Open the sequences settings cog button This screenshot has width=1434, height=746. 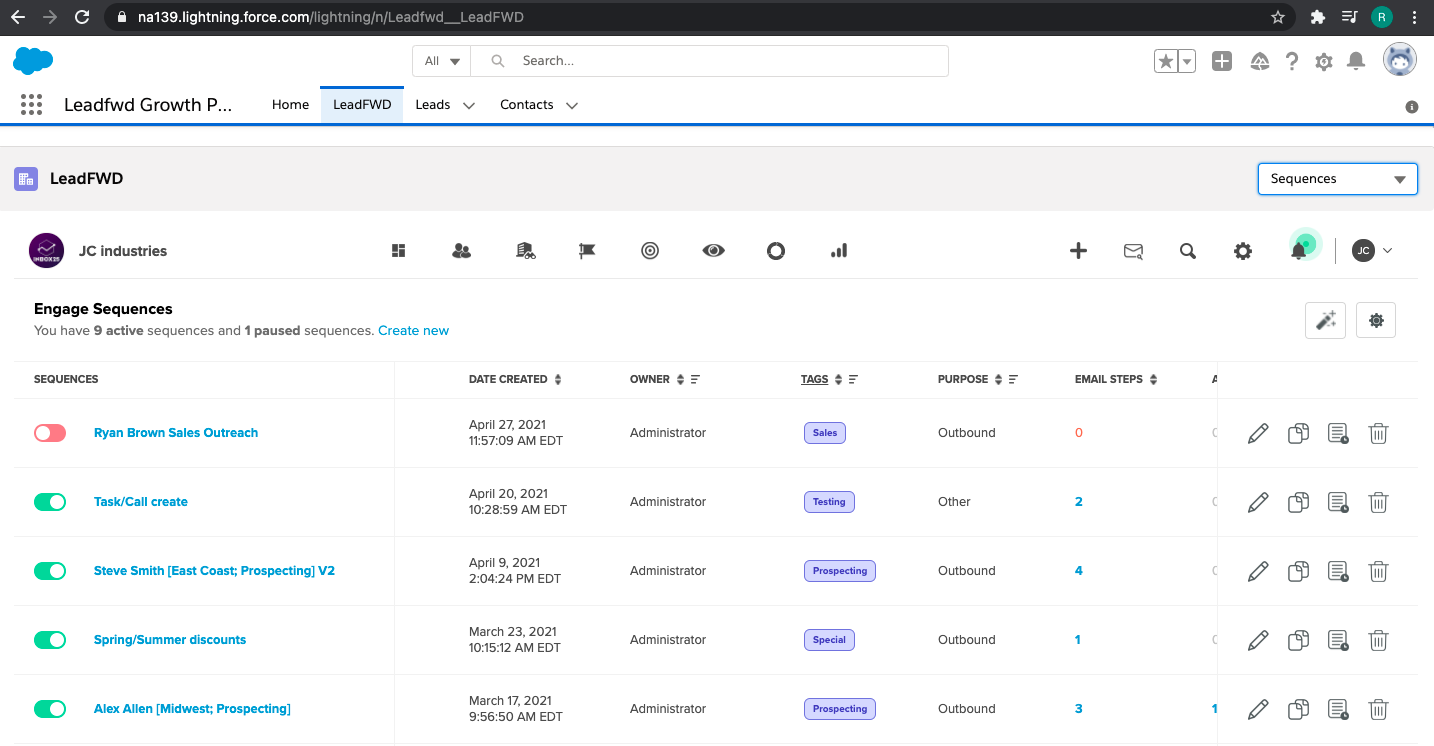[1376, 320]
